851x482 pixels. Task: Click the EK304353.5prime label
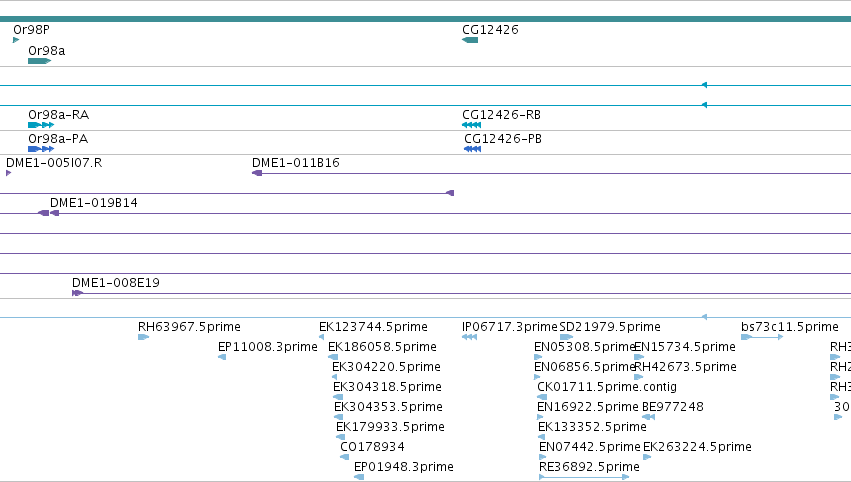tap(389, 407)
